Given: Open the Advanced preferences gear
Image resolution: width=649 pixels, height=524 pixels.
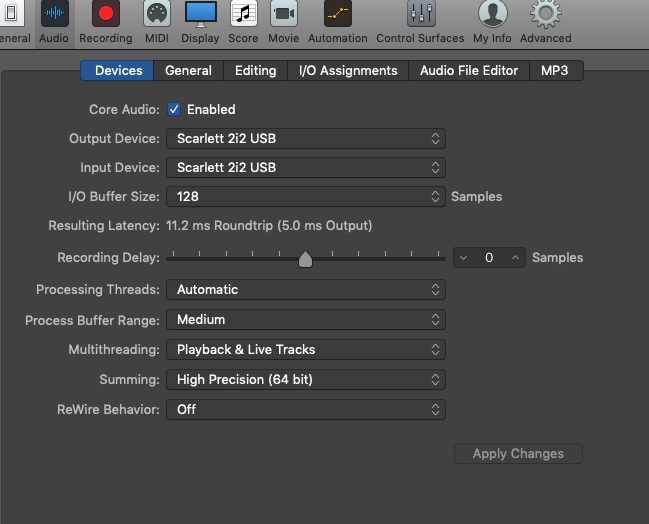Looking at the screenshot, I should [545, 22].
